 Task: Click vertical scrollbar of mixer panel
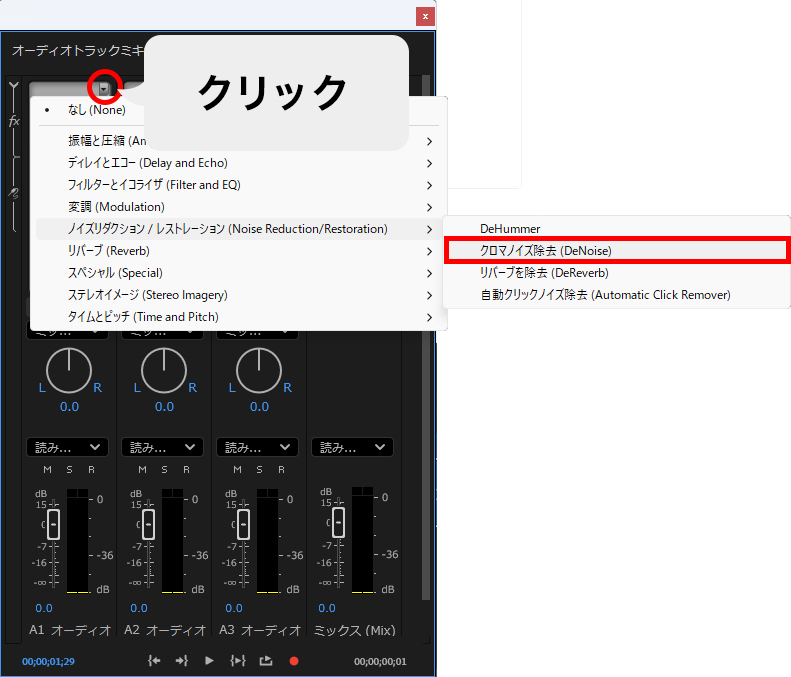[426, 338]
